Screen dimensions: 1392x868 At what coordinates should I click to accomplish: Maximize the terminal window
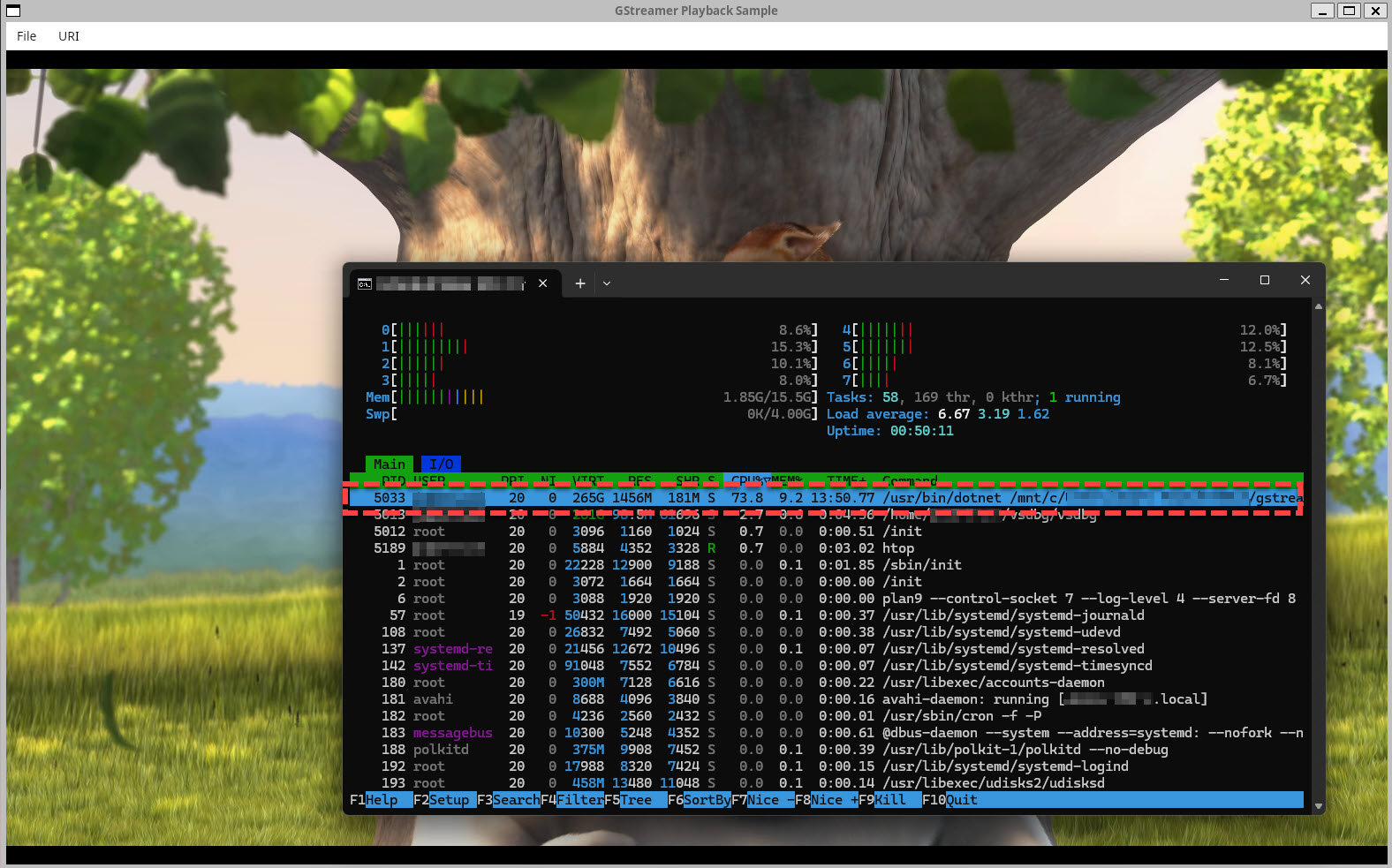click(x=1264, y=280)
